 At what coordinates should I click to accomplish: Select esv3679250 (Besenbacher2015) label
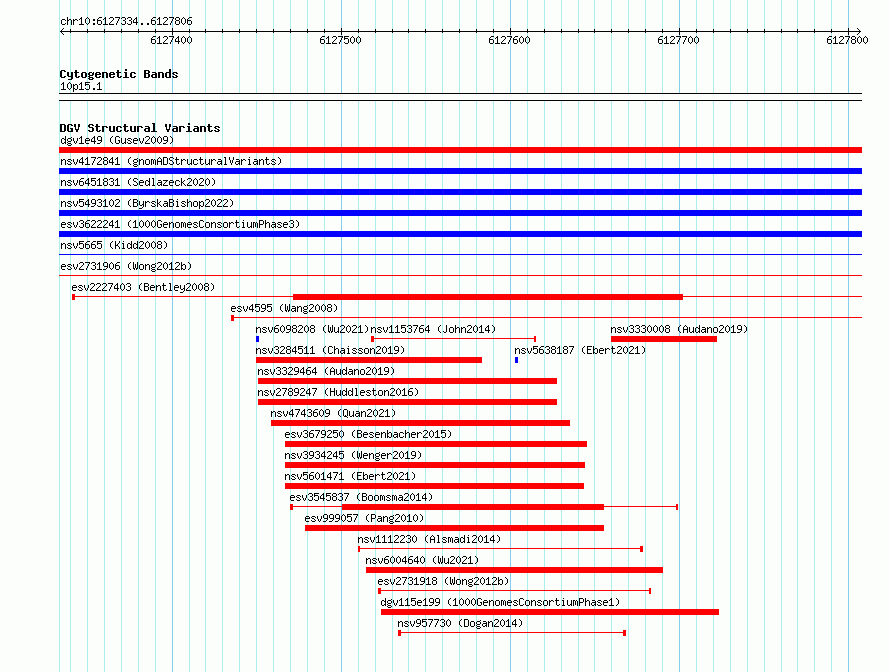point(368,434)
